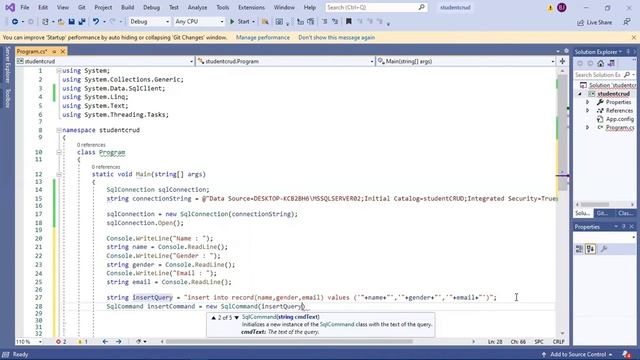Viewport: 640px width, 360px height.
Task: Collapse the class Program code block
Action: tap(59, 152)
